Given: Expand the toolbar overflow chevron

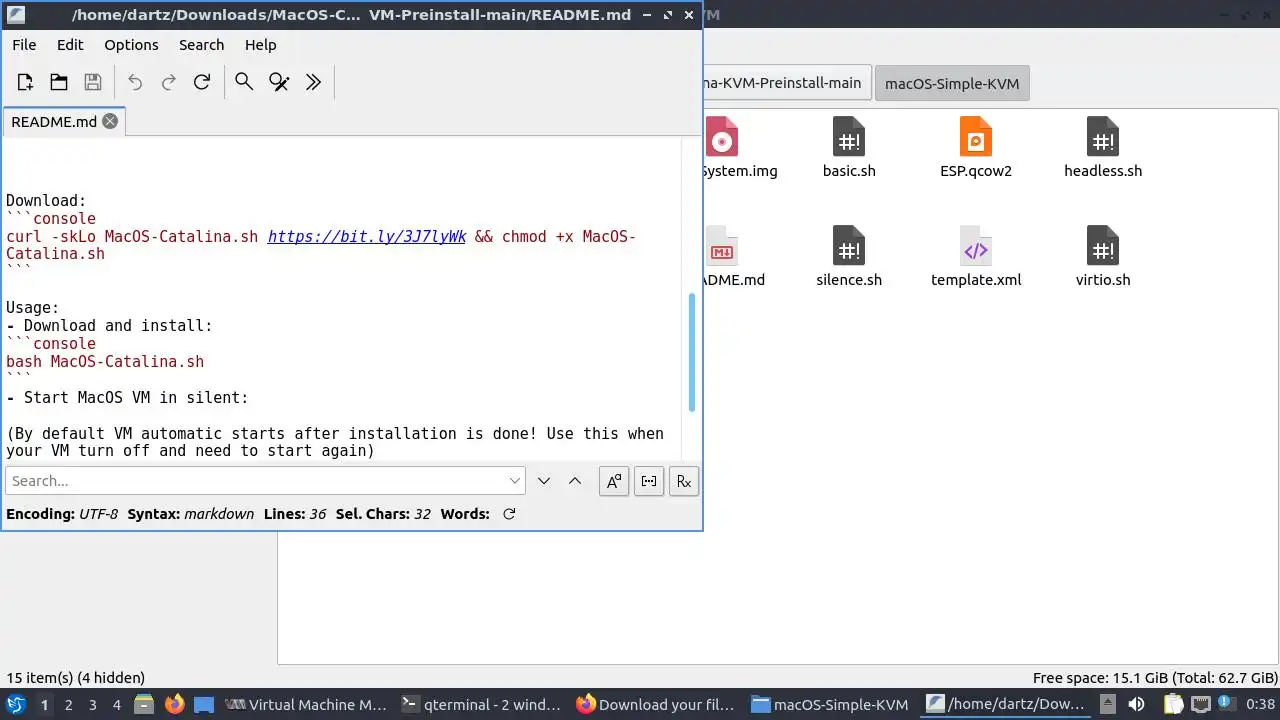Looking at the screenshot, I should [313, 82].
